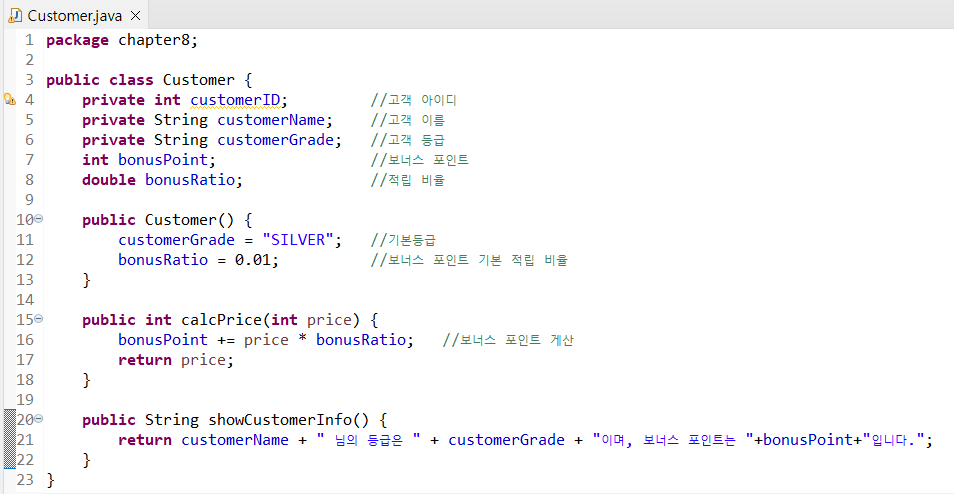Click the return keyword on line 17
954x494 pixels.
pos(144,360)
